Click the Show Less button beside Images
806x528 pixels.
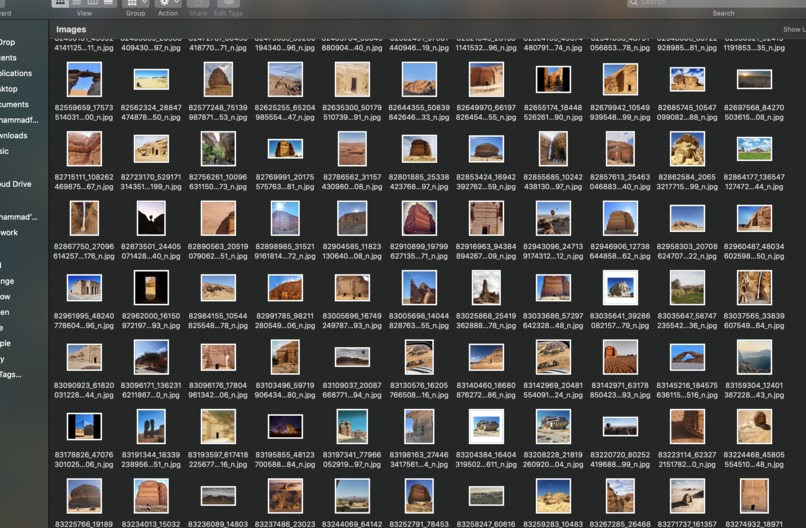(794, 29)
